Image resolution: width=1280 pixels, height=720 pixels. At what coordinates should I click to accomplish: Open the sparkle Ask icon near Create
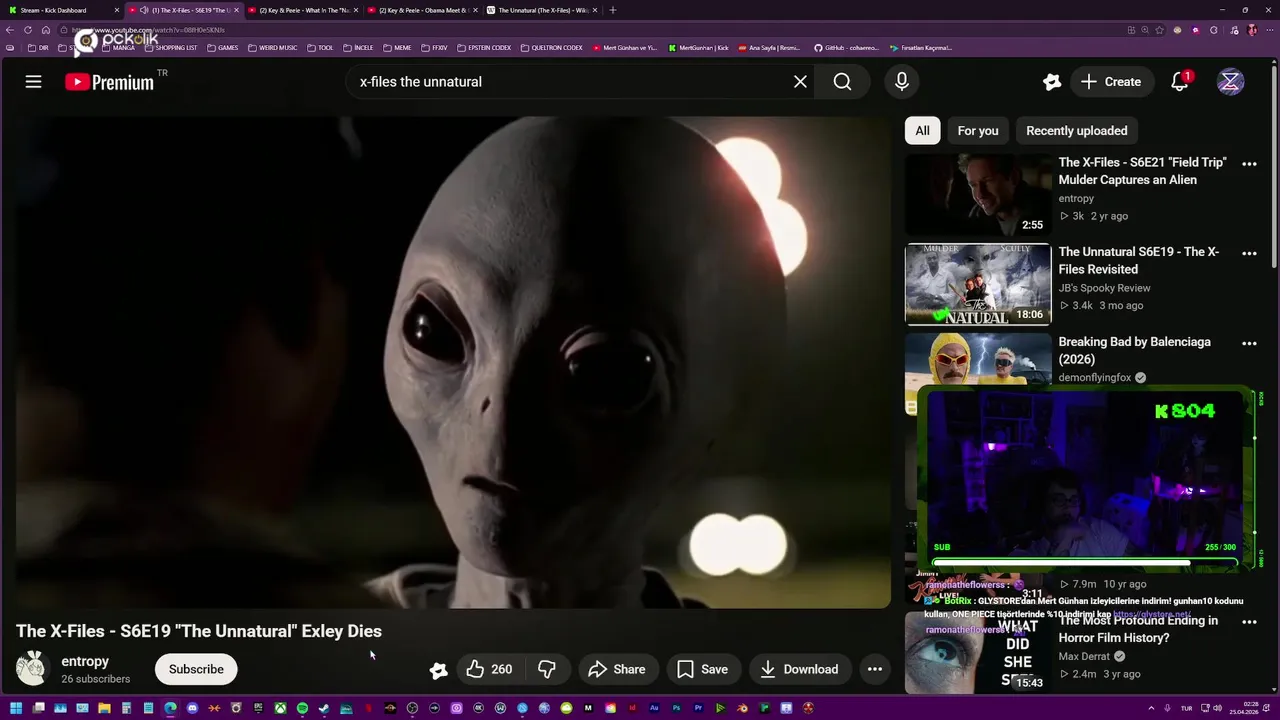coord(1052,82)
